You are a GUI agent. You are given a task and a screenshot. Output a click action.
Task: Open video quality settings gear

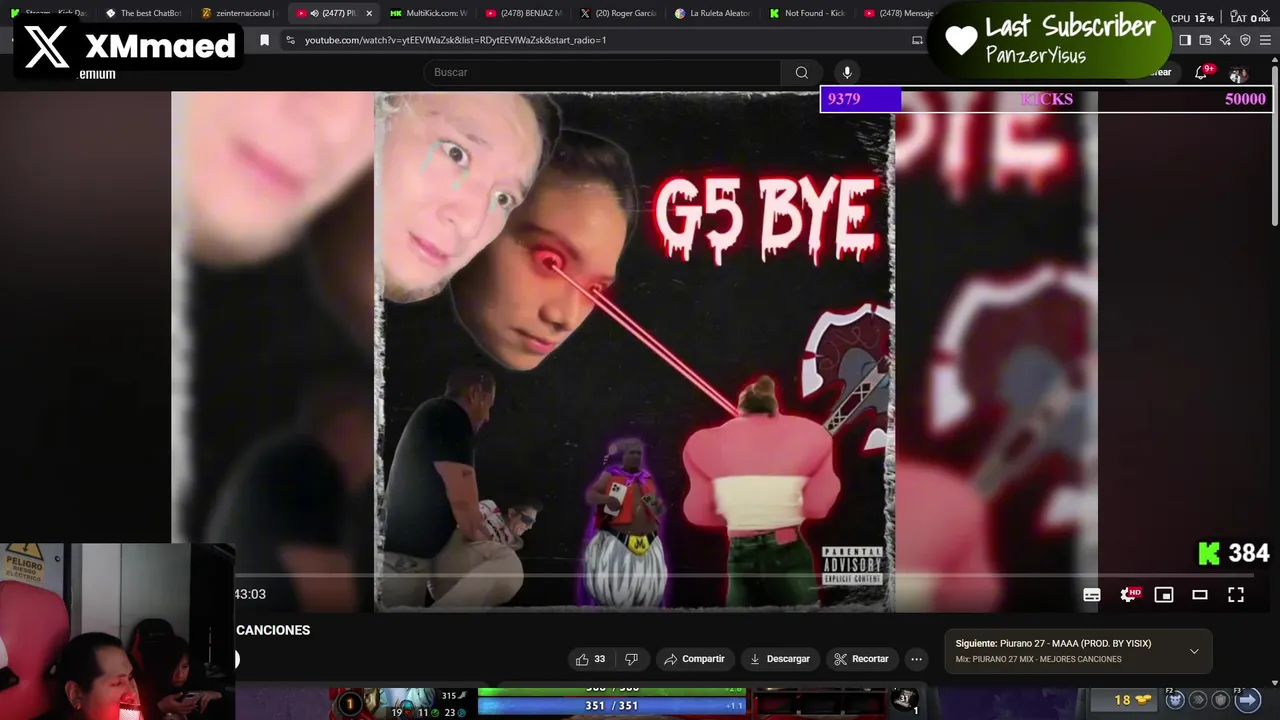(x=1128, y=595)
